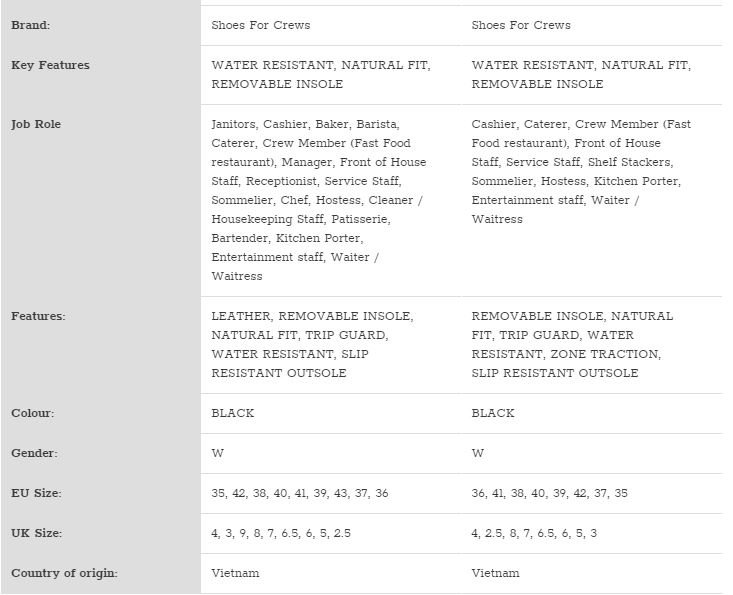Click the second product's Shoes For Crews brand
Viewport: 733px width, 595px height.
[521, 25]
